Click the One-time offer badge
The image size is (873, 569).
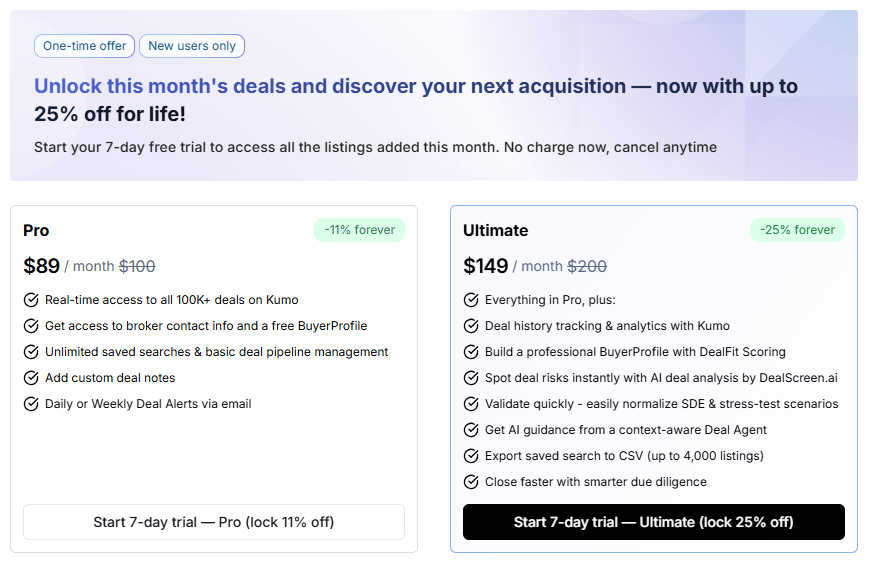coord(84,46)
